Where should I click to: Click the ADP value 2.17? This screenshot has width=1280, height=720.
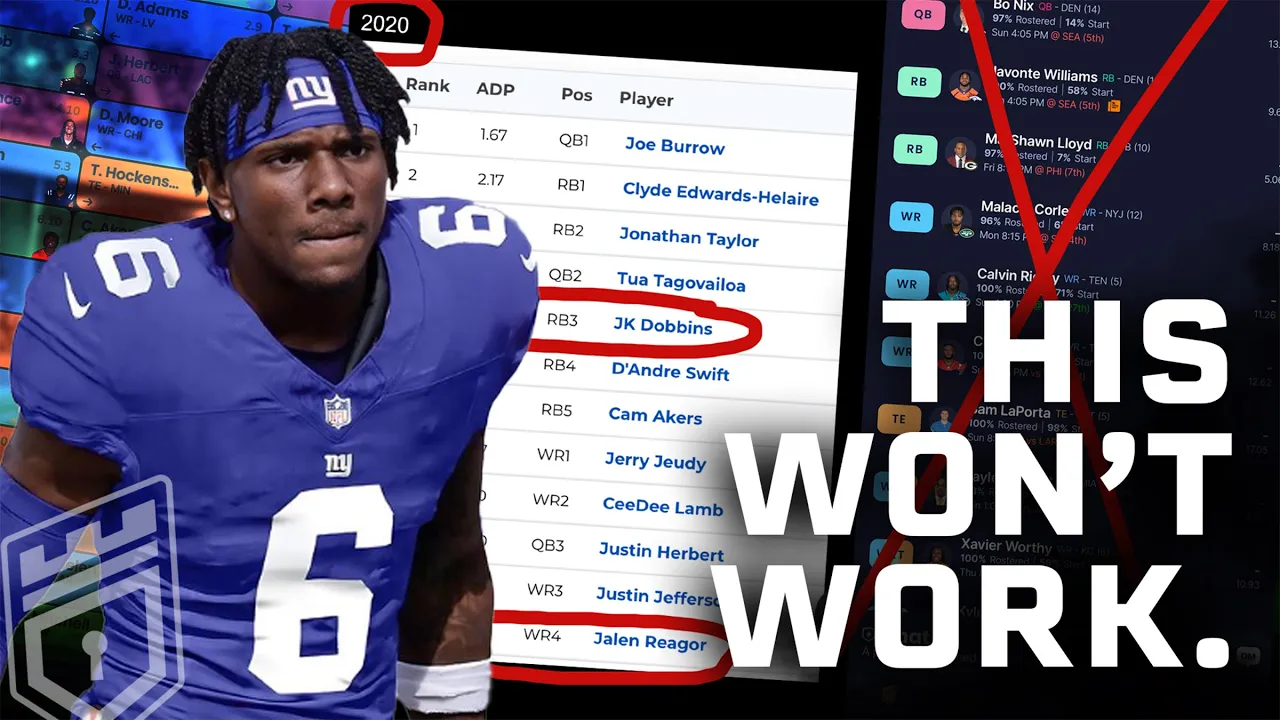click(490, 179)
